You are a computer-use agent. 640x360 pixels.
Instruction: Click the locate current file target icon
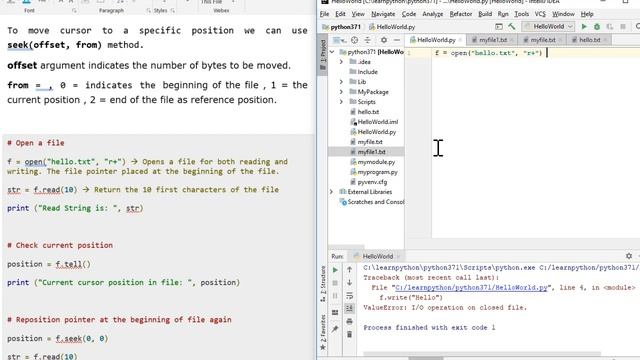354,40
